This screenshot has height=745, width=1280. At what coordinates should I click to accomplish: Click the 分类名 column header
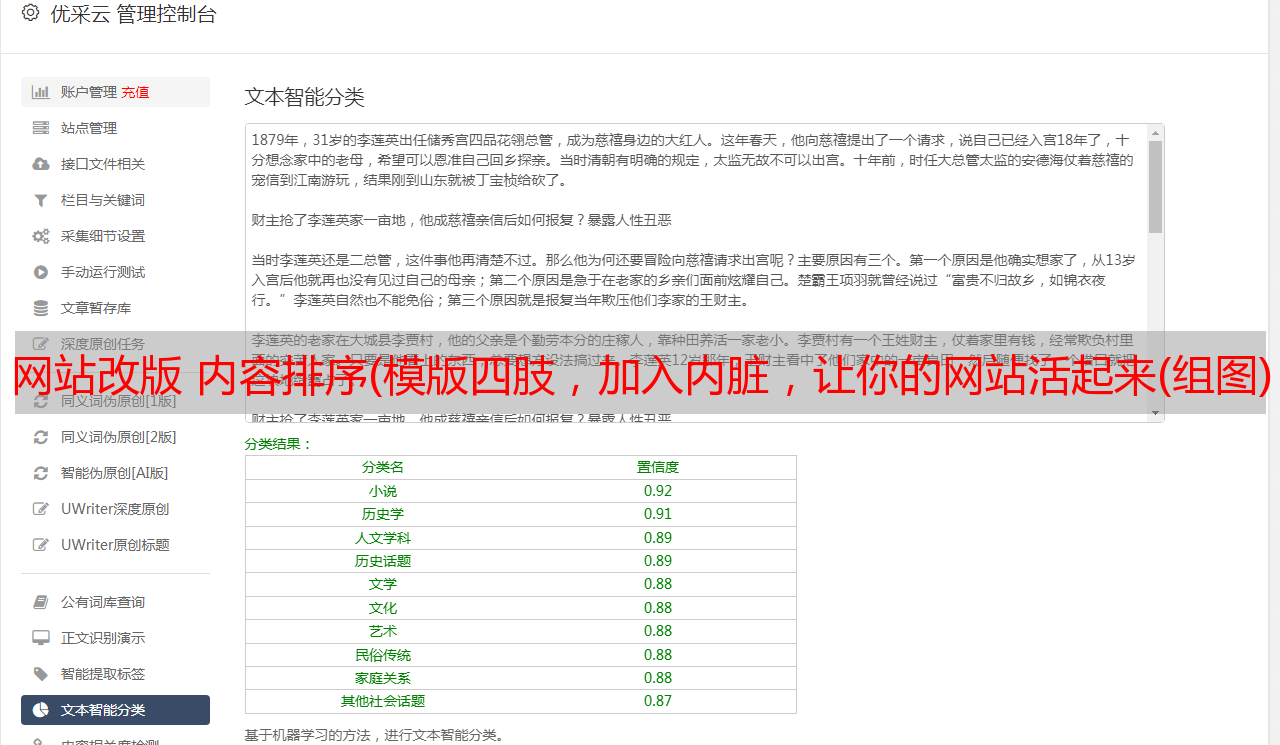(x=383, y=467)
